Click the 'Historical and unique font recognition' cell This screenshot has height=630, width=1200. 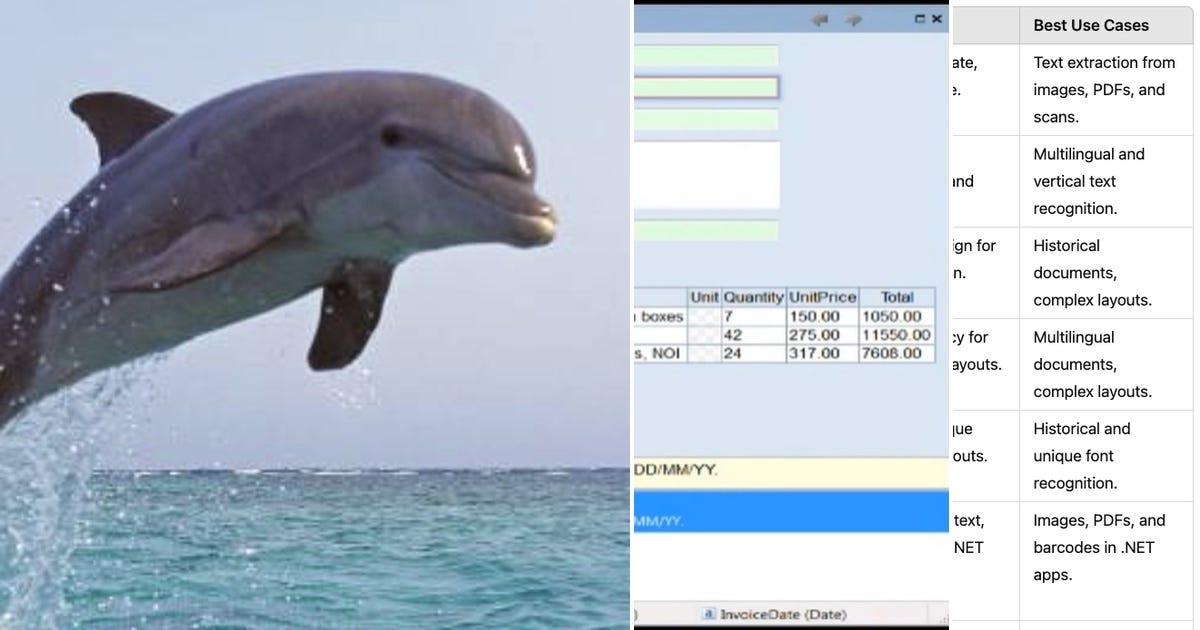(1106, 456)
